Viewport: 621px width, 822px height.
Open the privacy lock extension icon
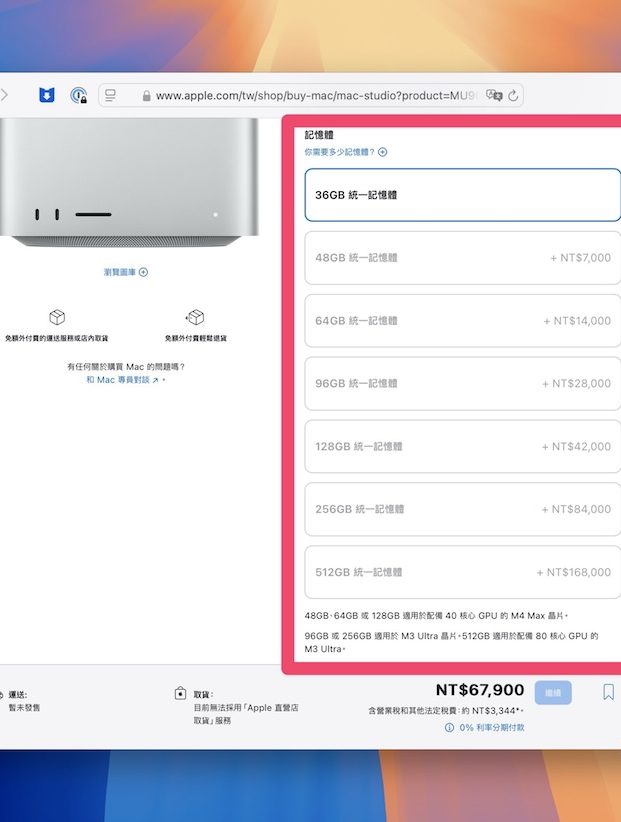pyautogui.click(x=79, y=95)
